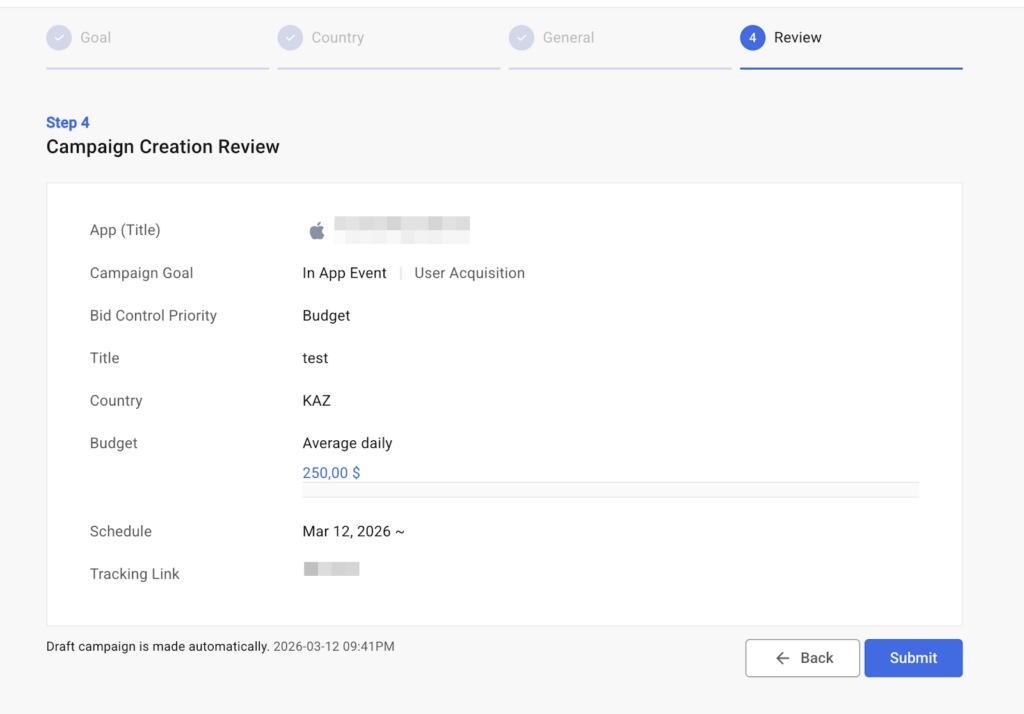Click the In App Event goal value

344,273
